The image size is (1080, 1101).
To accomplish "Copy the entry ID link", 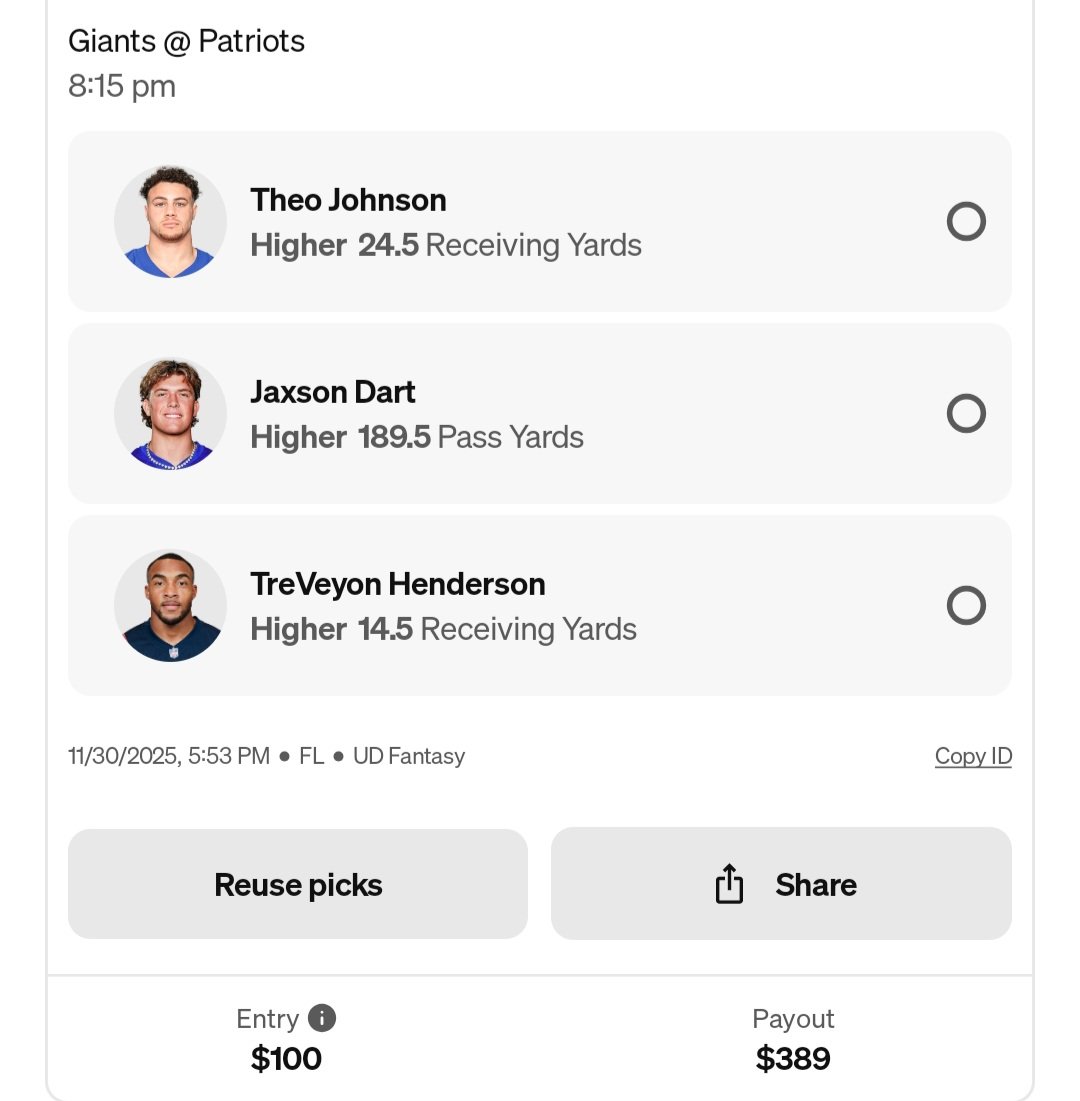I will coord(973,756).
